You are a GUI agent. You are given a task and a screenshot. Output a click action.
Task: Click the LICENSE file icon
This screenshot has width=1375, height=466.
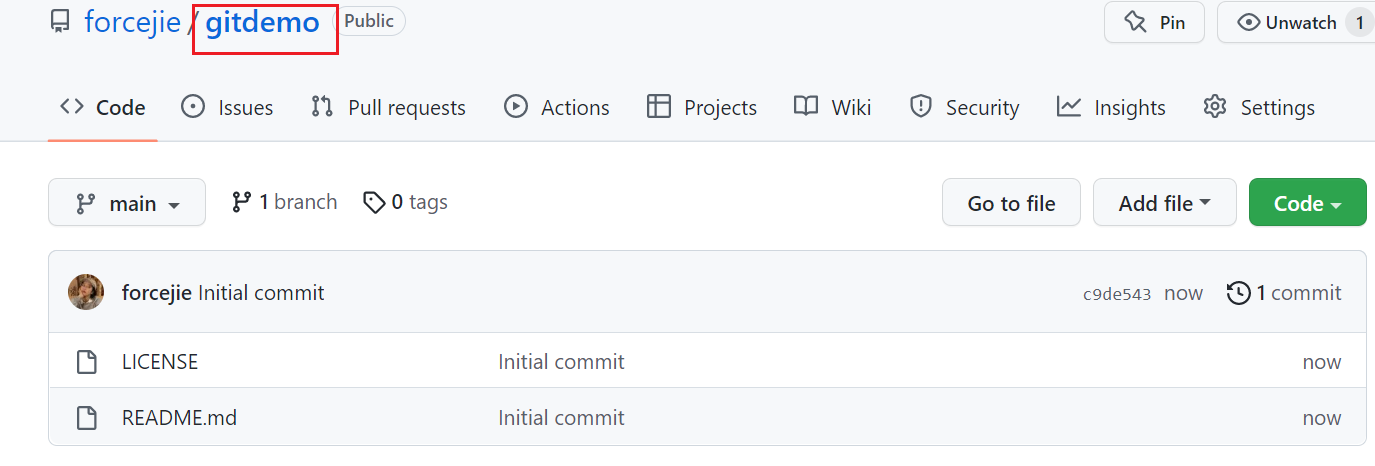(87, 362)
